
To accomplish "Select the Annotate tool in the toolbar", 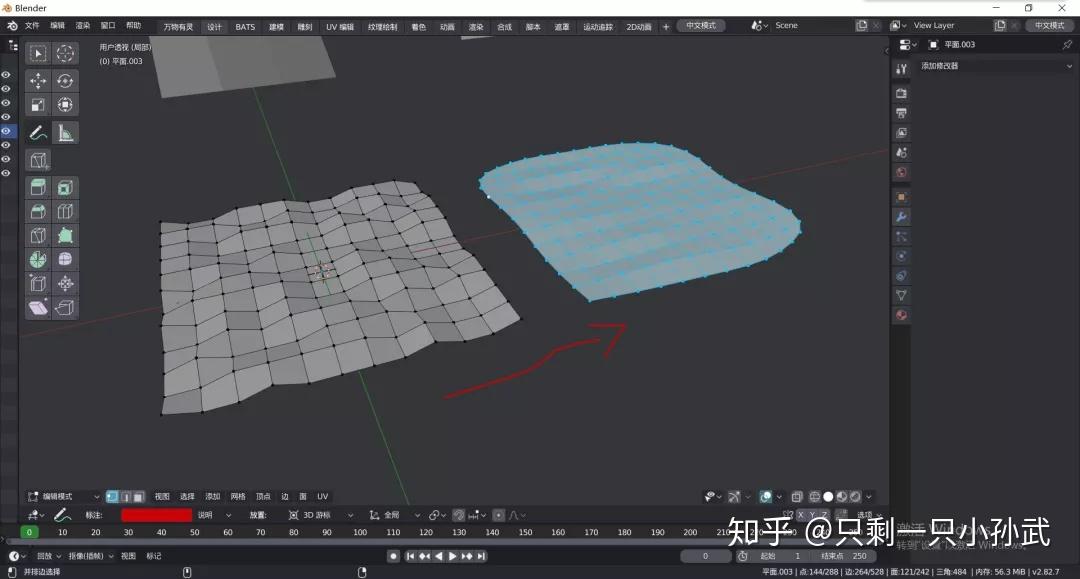I will (x=37, y=131).
